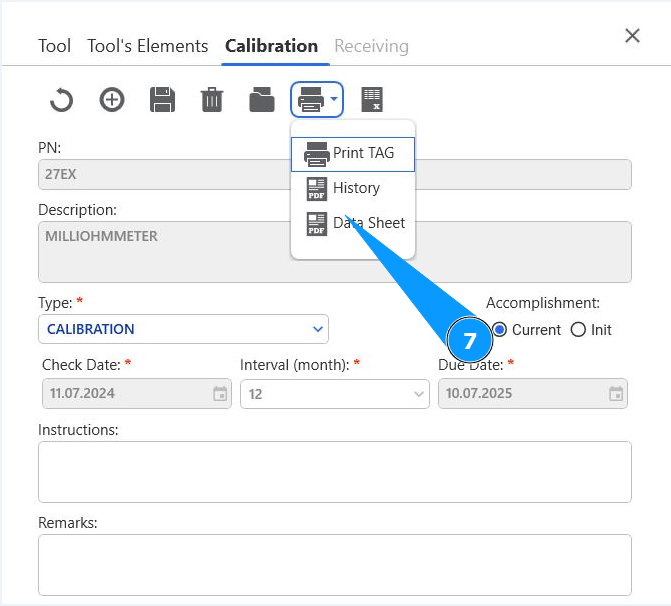Expand the Interval (month) dropdown
The height and width of the screenshot is (606, 671).
[419, 394]
